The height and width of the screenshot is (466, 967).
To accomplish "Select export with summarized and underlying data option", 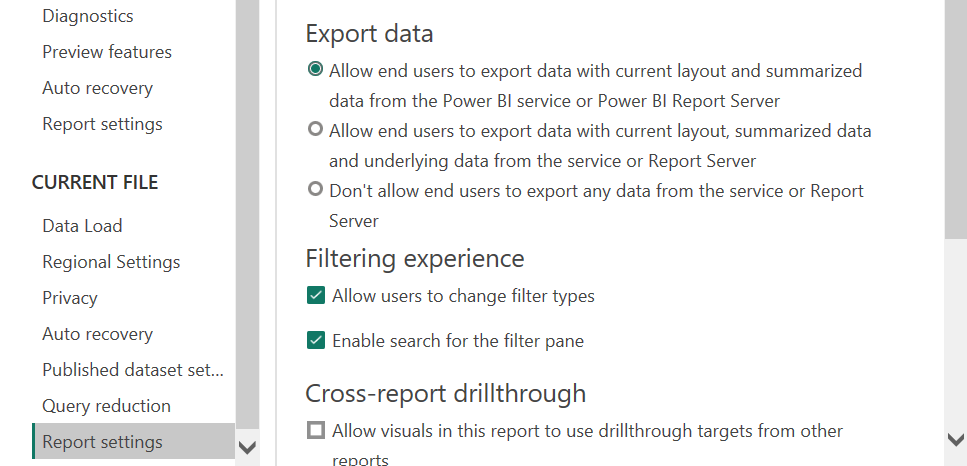I will pyautogui.click(x=315, y=129).
